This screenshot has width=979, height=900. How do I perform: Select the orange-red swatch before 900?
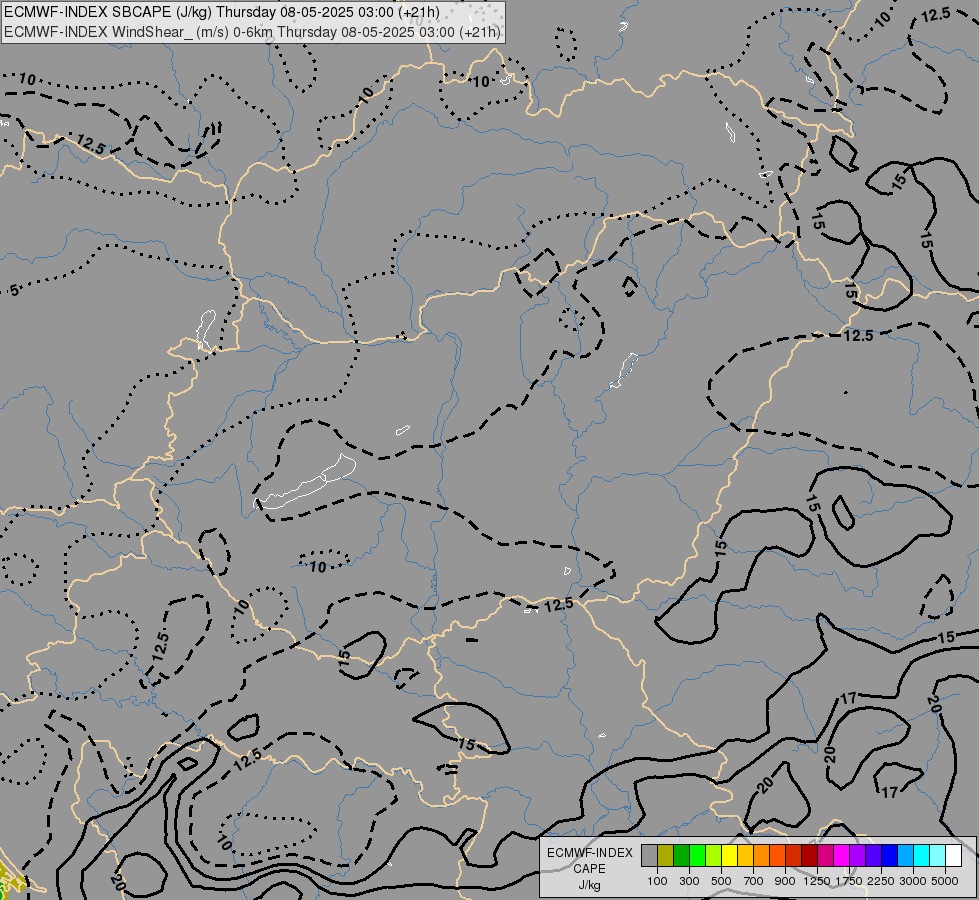[777, 856]
